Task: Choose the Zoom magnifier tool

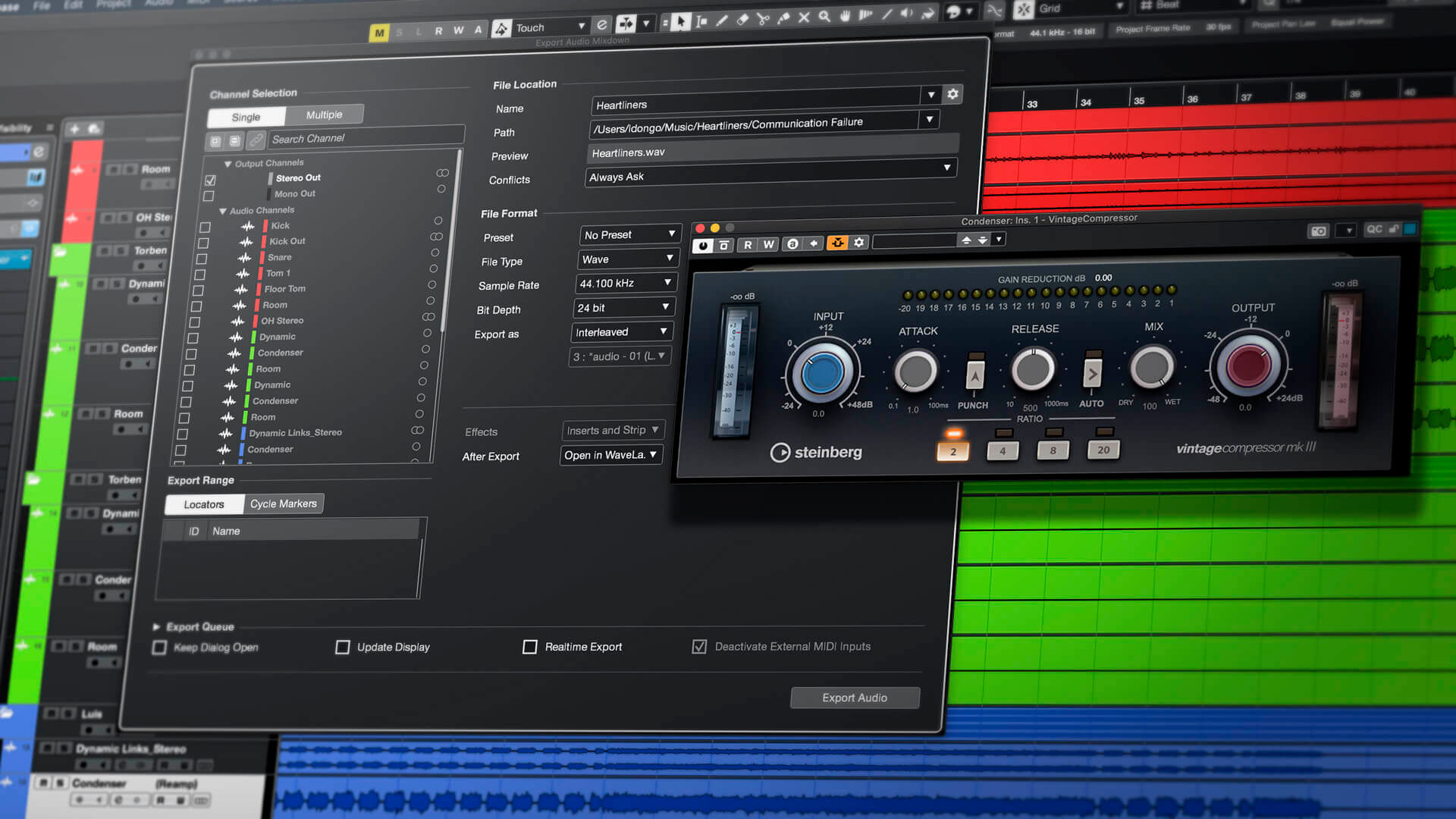Action: point(824,17)
